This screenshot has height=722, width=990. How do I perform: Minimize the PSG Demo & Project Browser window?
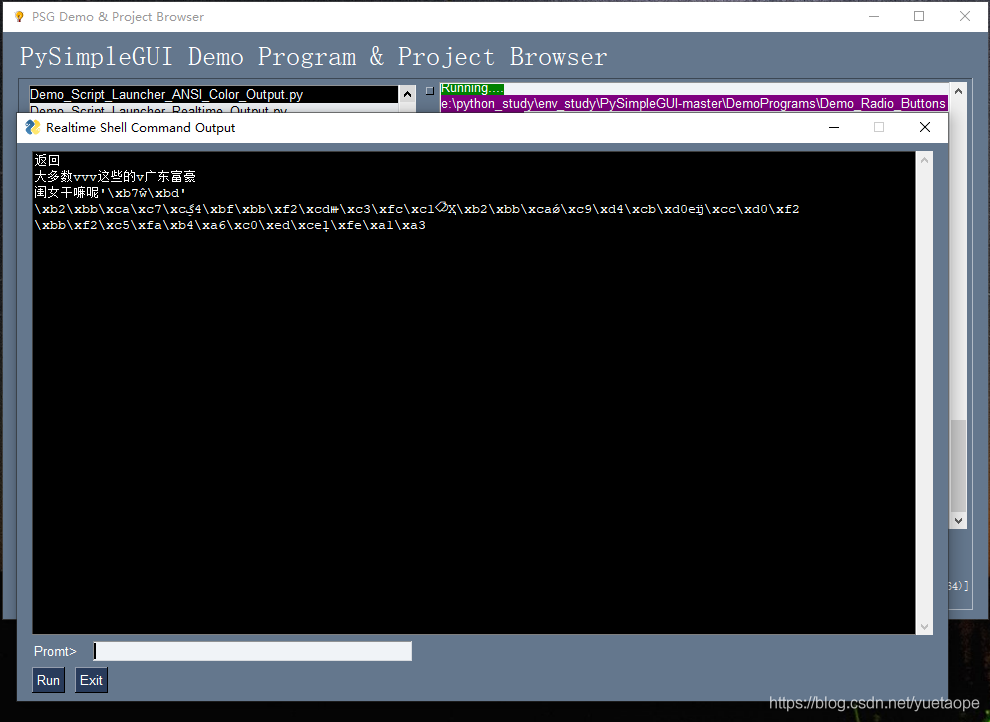pos(874,16)
